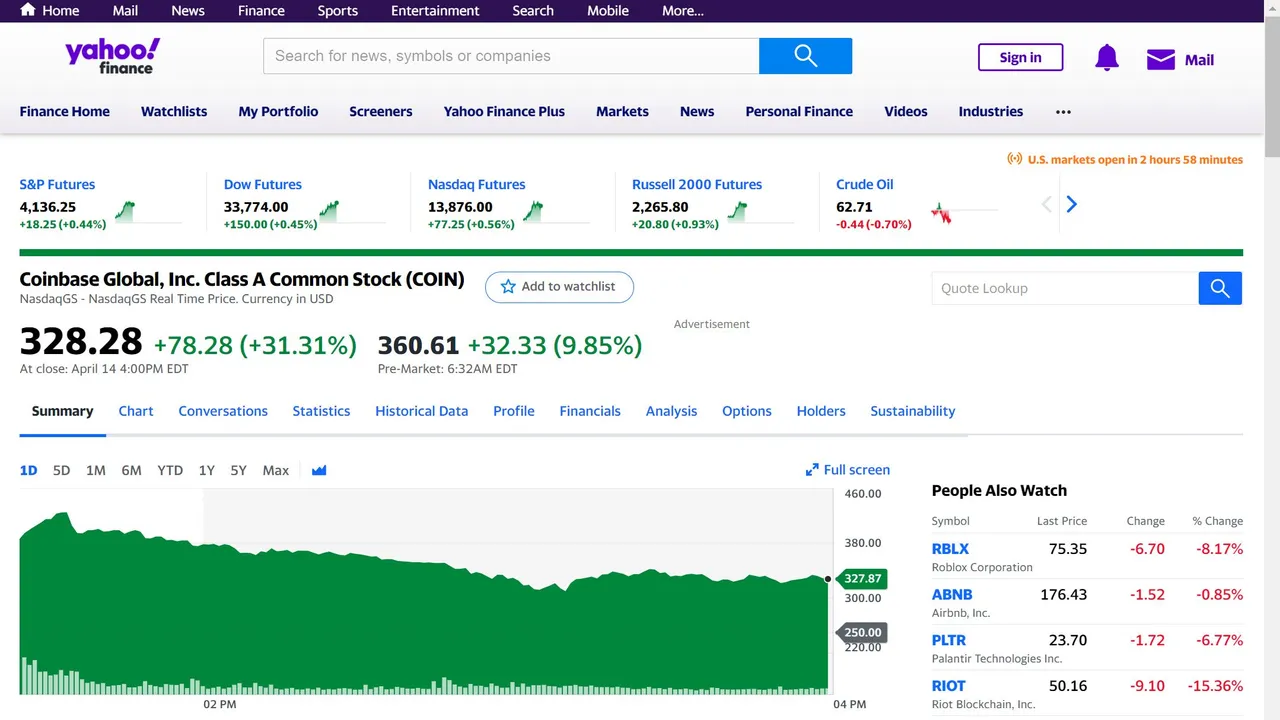This screenshot has width=1280, height=720.
Task: Open Entertainment in the top bar
Action: click(435, 11)
